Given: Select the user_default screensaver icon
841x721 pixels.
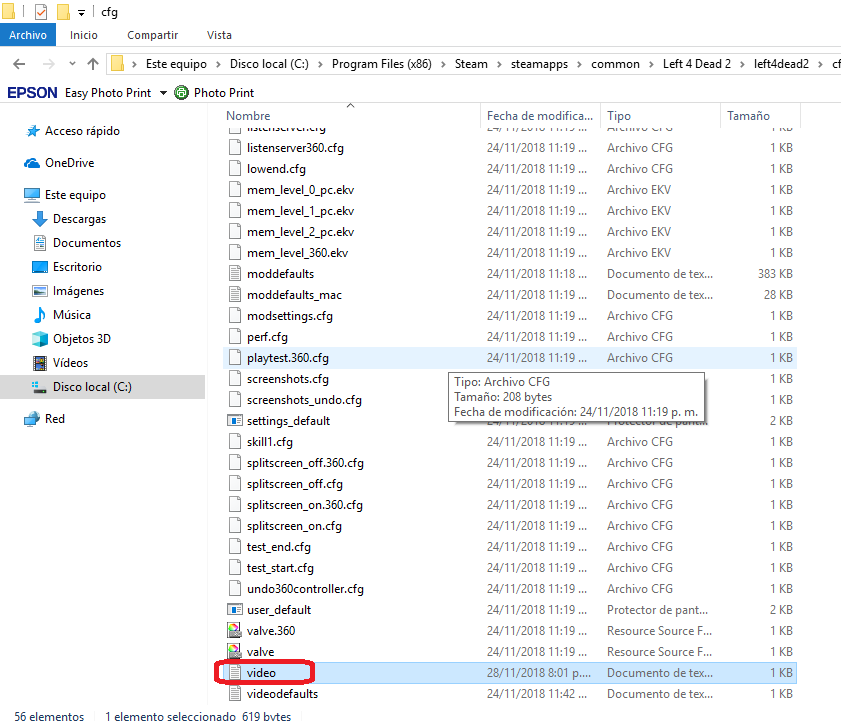Looking at the screenshot, I should 235,610.
